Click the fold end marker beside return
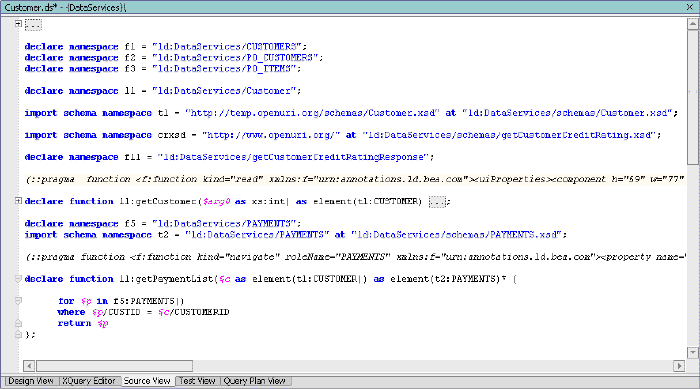The height and width of the screenshot is (389, 700). [x=18, y=323]
